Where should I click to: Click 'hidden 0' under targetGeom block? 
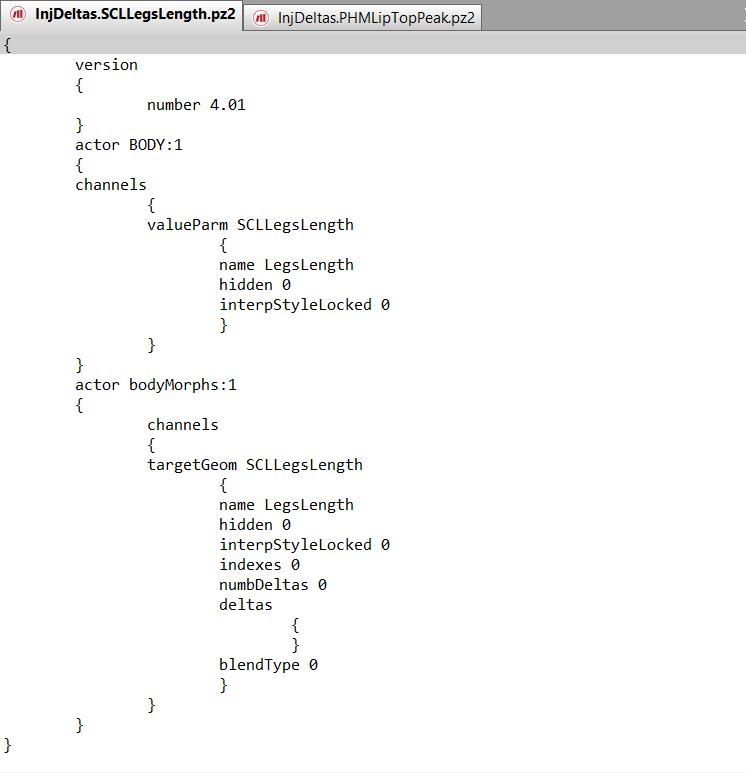tap(255, 525)
